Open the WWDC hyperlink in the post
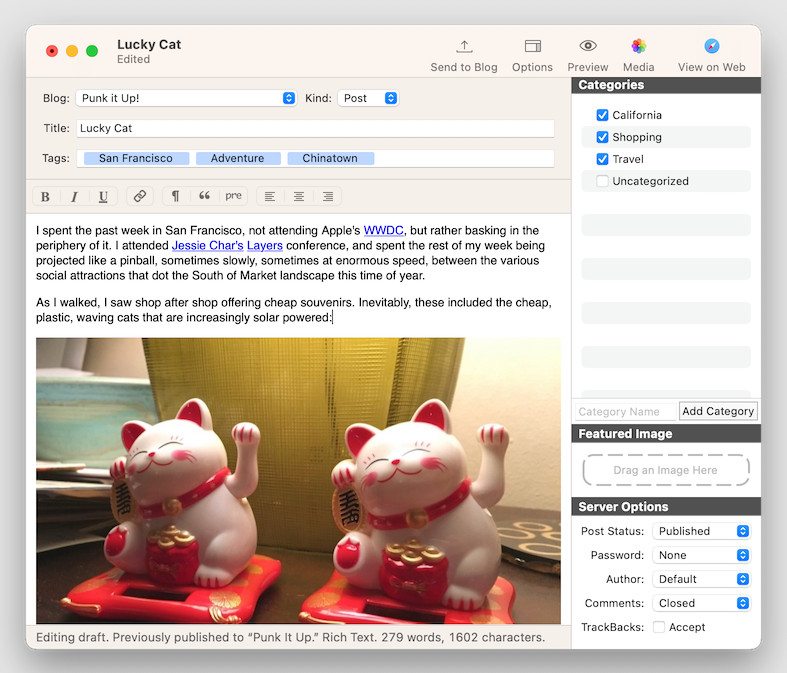The height and width of the screenshot is (673, 787). click(383, 230)
